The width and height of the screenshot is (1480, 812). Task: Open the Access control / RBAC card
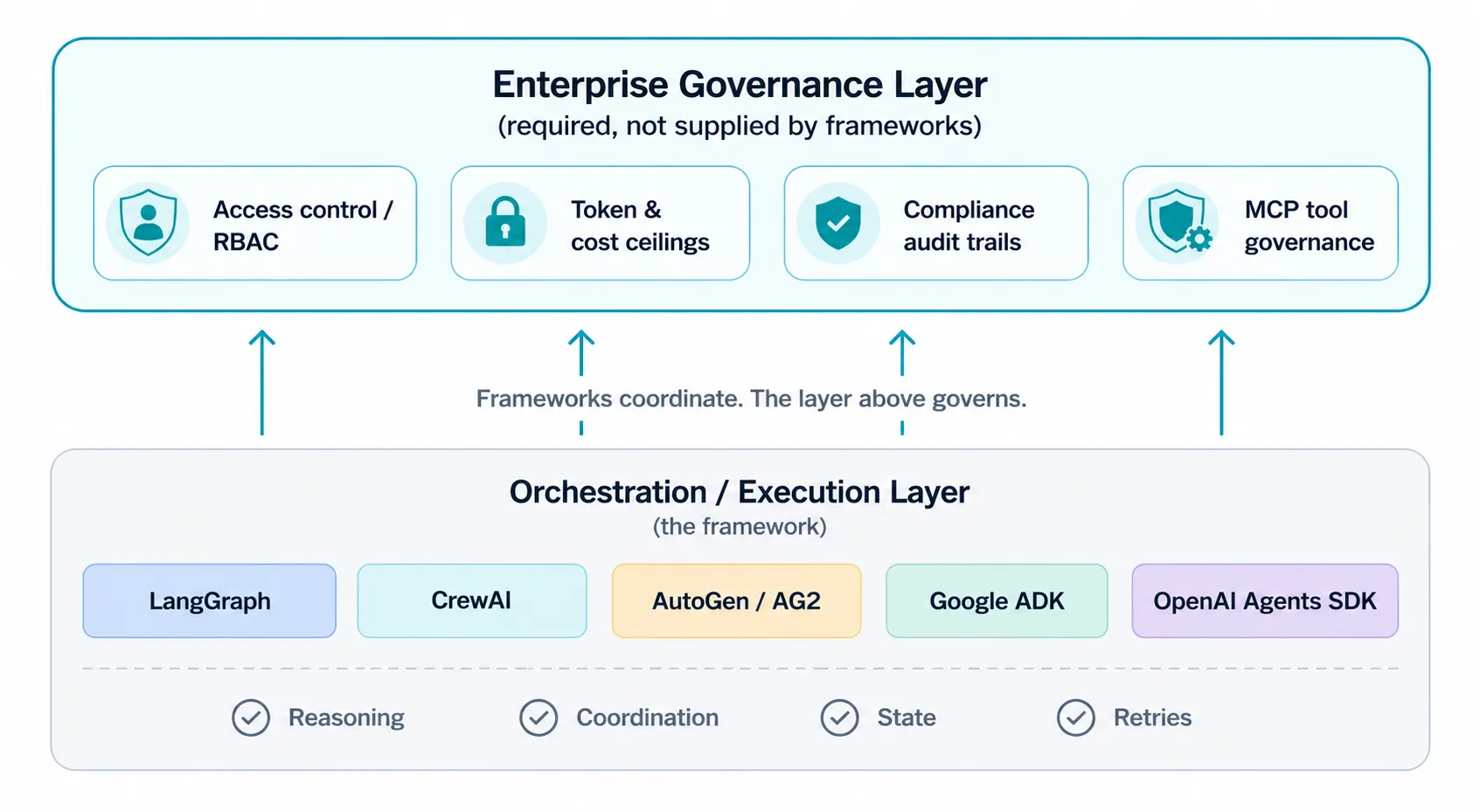255,223
